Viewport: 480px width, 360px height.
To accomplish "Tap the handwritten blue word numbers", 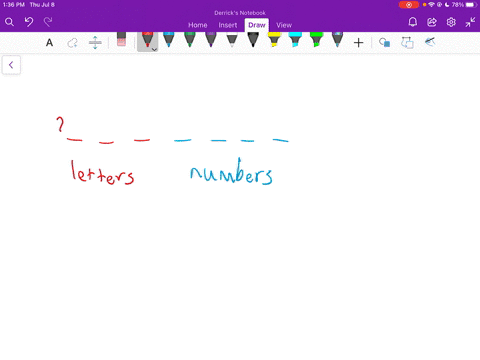I will 231,172.
